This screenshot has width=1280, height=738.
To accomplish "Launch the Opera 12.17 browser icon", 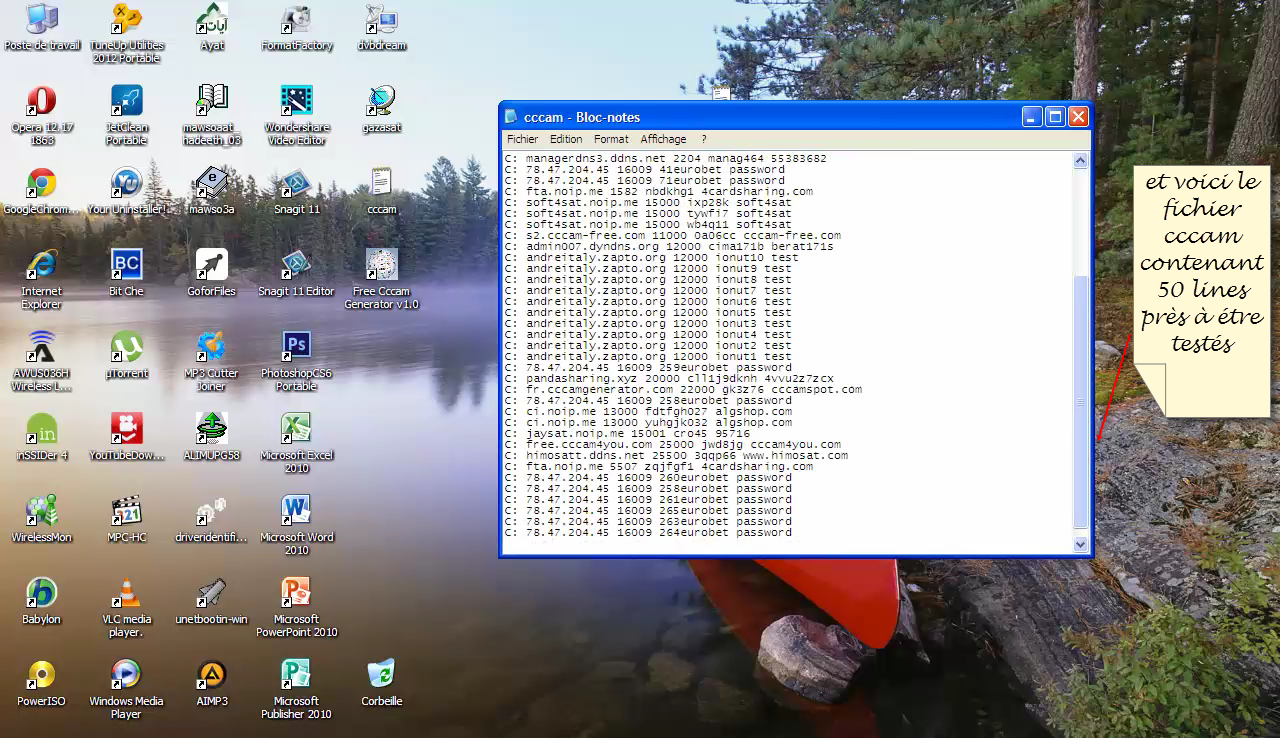I will coord(41,102).
